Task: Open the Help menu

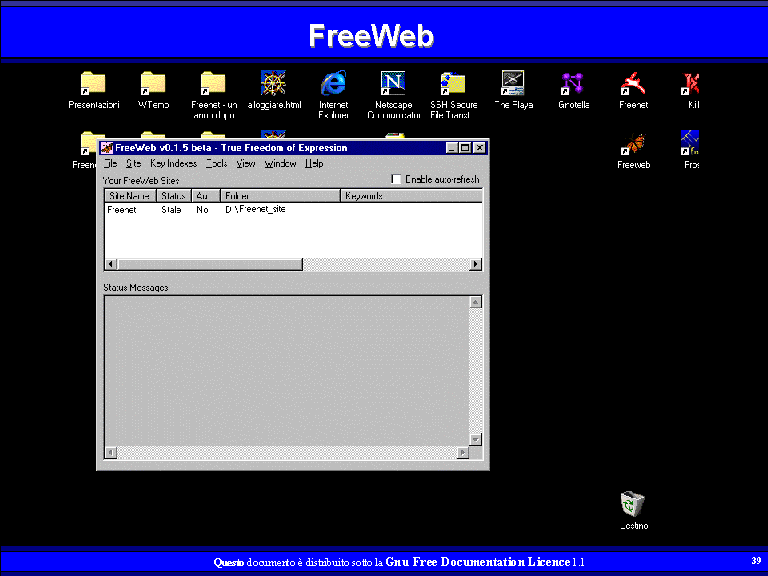Action: (x=314, y=164)
